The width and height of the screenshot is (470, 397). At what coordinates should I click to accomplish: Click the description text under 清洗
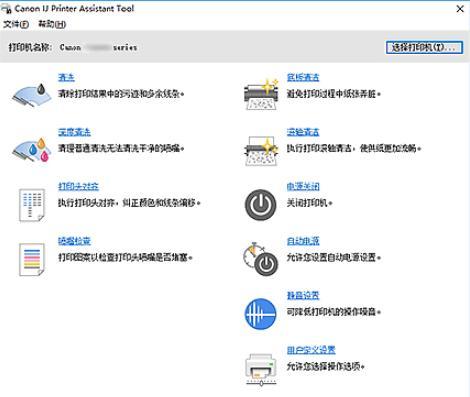[121, 94]
